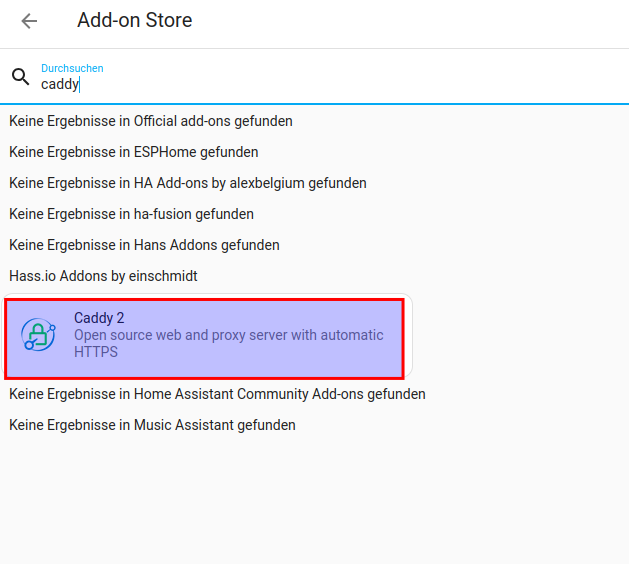Click the no results in ESPHome message

[x=133, y=152]
